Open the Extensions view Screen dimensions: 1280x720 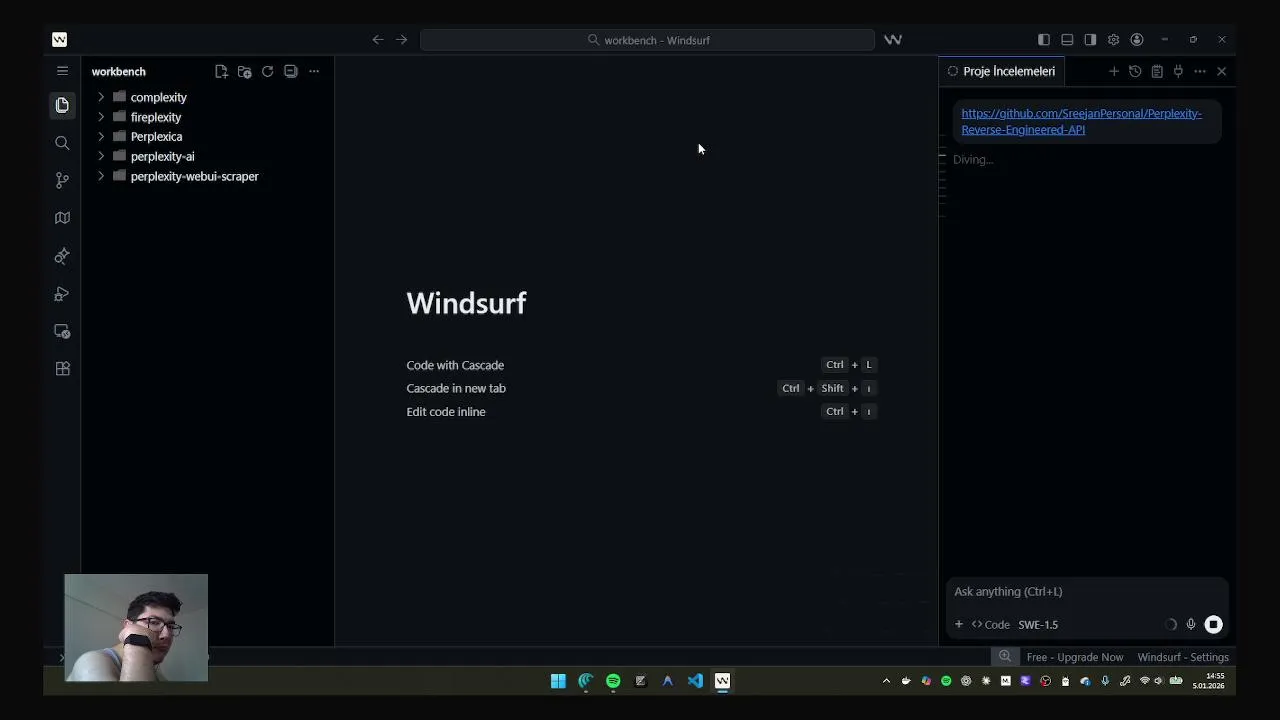62,369
